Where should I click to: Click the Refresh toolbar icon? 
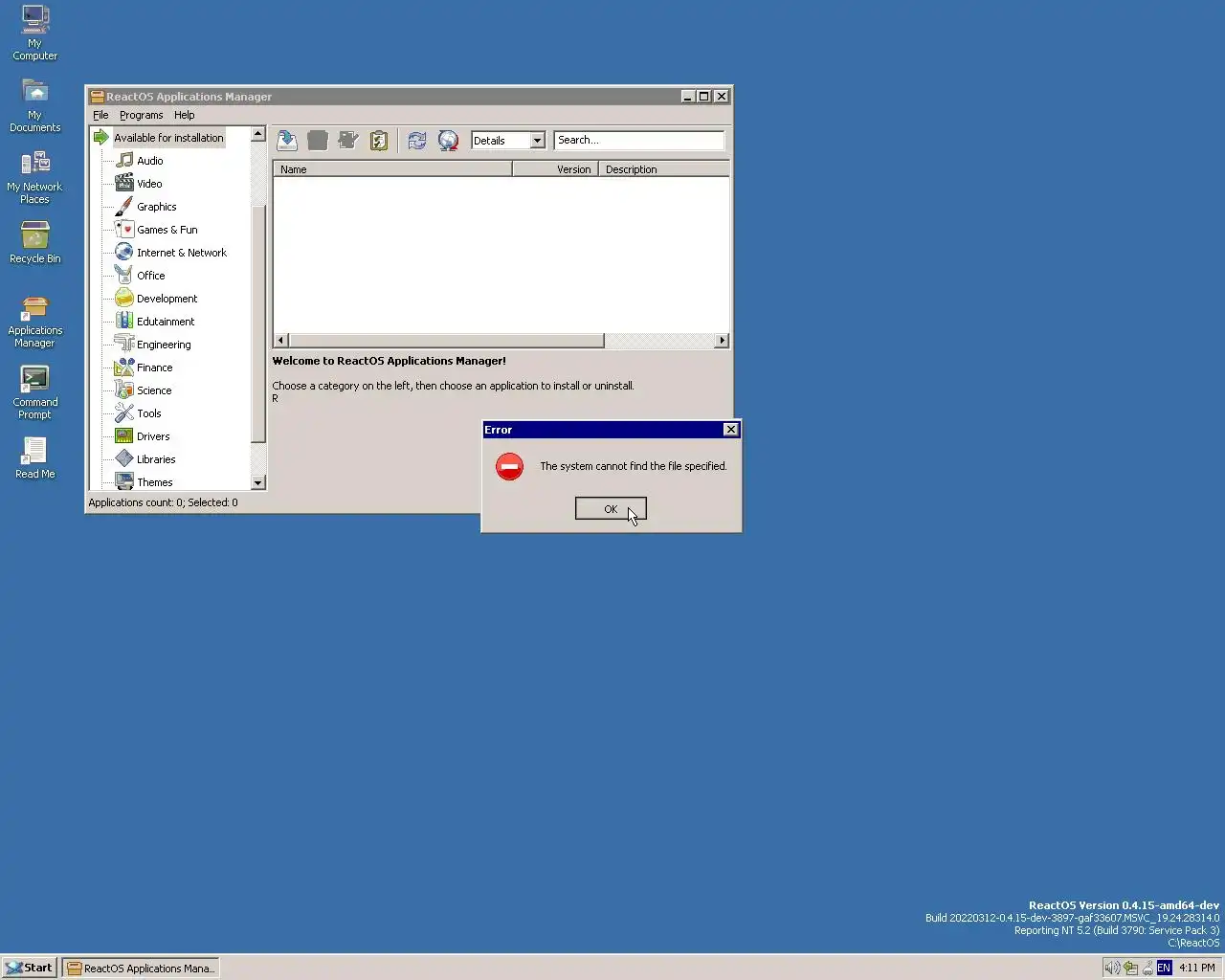coord(417,141)
